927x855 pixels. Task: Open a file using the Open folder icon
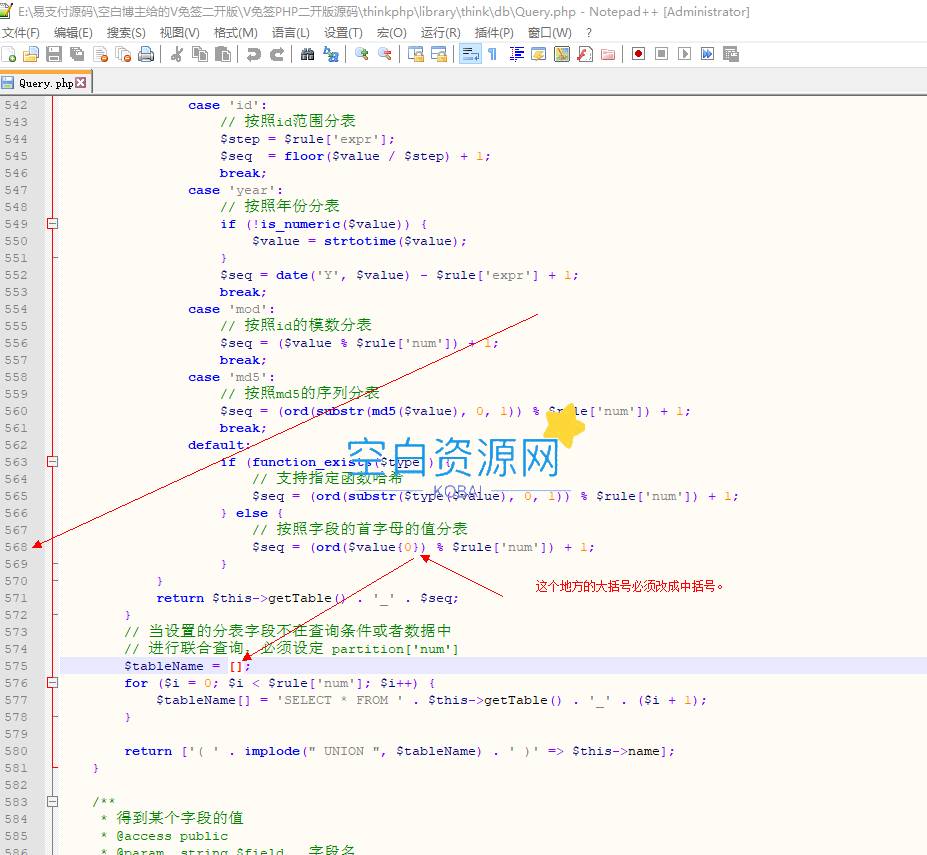pyautogui.click(x=31, y=54)
